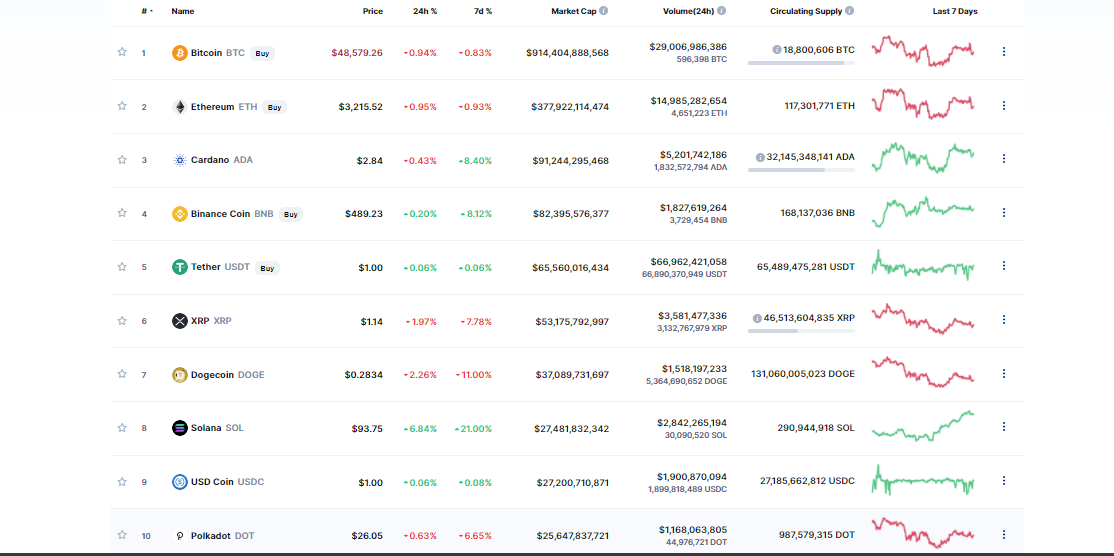Open the Cardano ADA coin page link
This screenshot has height=556, width=1114.
[x=222, y=160]
